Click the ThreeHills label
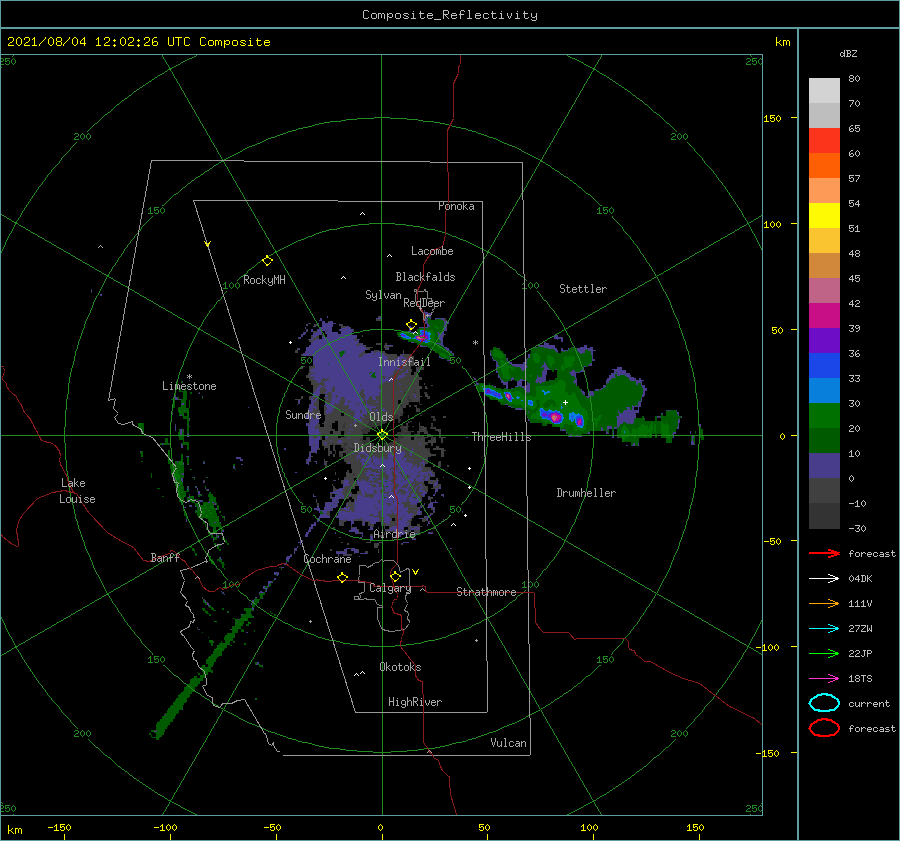Screen dimensions: 900x841 pos(502,437)
